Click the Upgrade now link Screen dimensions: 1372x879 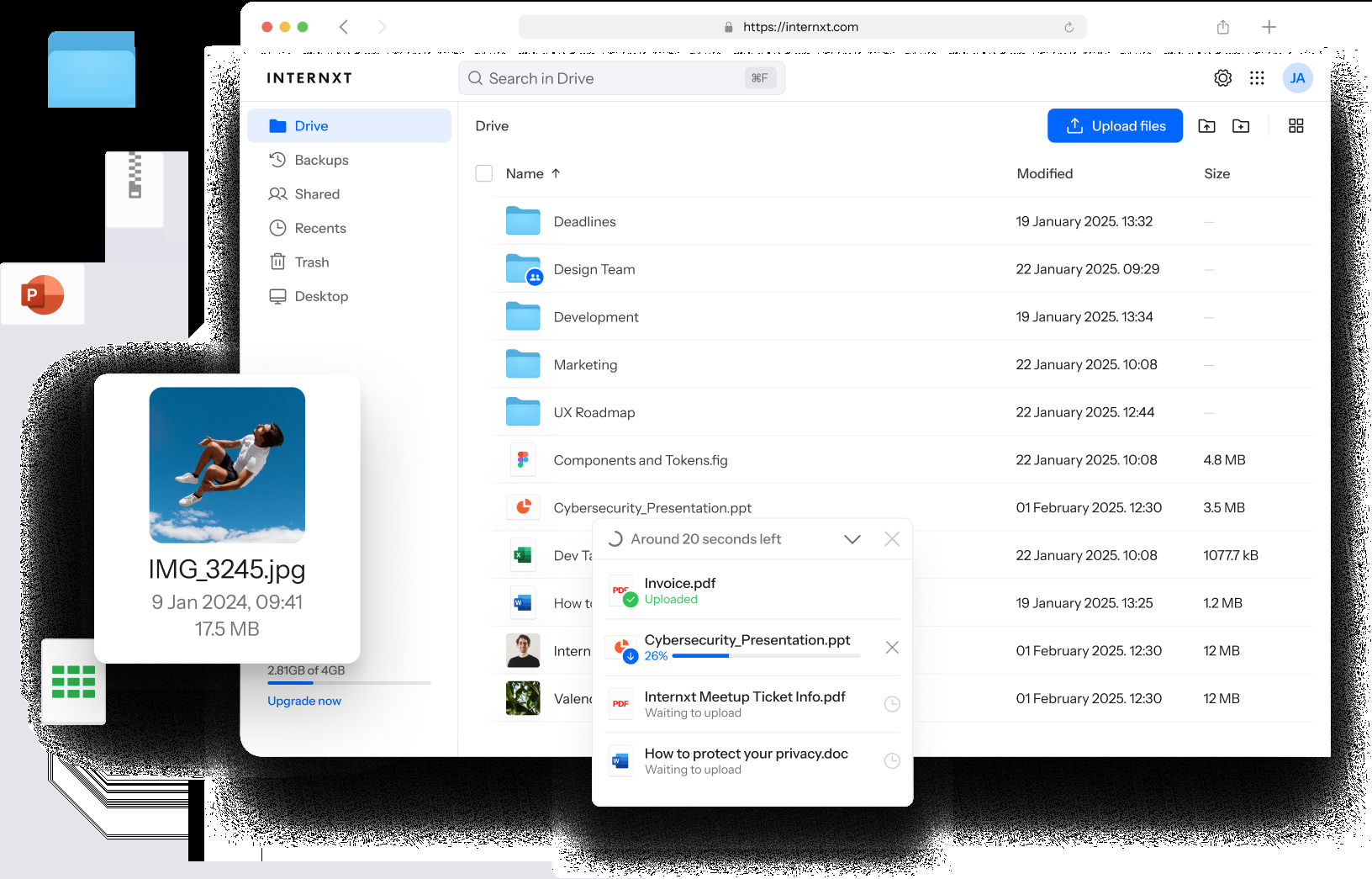[303, 700]
